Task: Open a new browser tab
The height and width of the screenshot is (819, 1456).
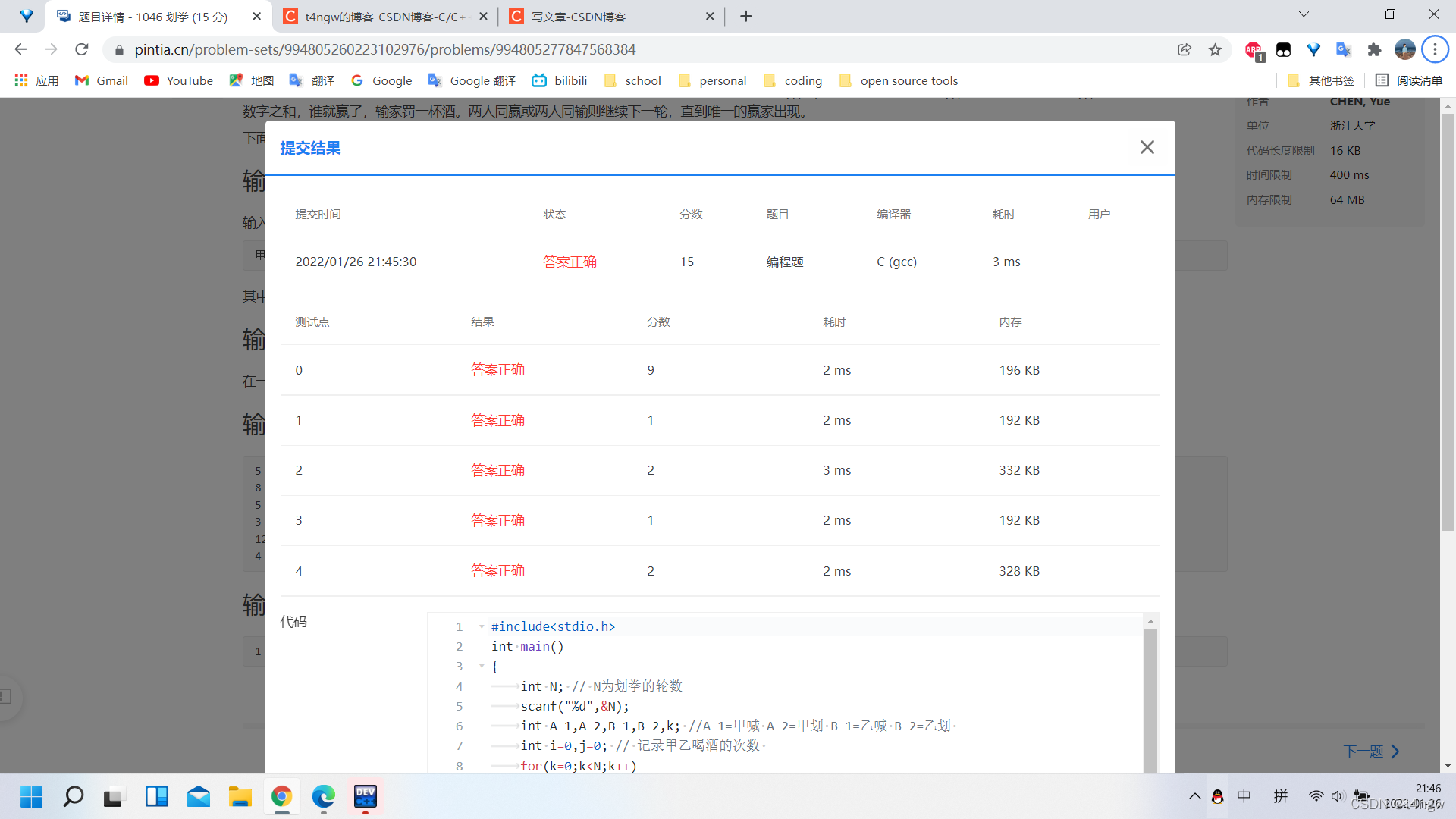Action: [x=746, y=16]
